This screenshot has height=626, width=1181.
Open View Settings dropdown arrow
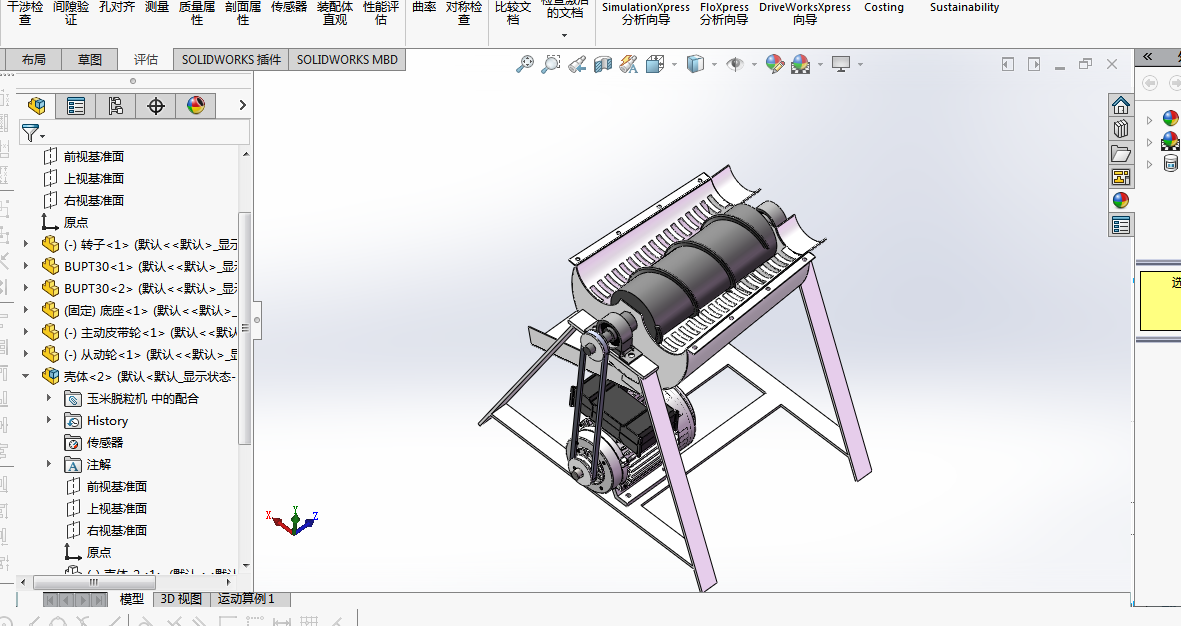[860, 64]
